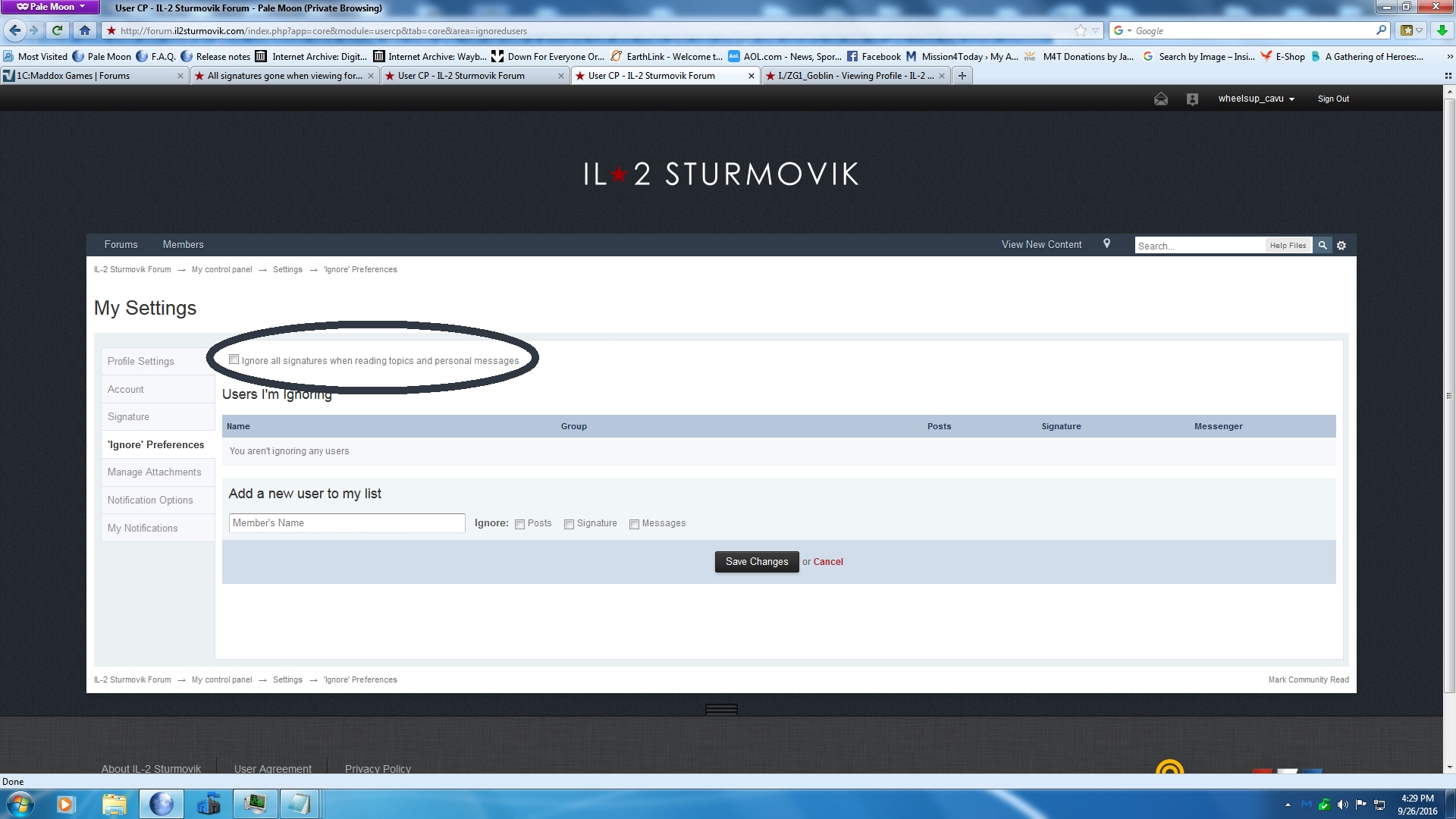Image resolution: width=1456 pixels, height=819 pixels.
Task: Check the ignore Posts checkbox
Action: tap(520, 524)
